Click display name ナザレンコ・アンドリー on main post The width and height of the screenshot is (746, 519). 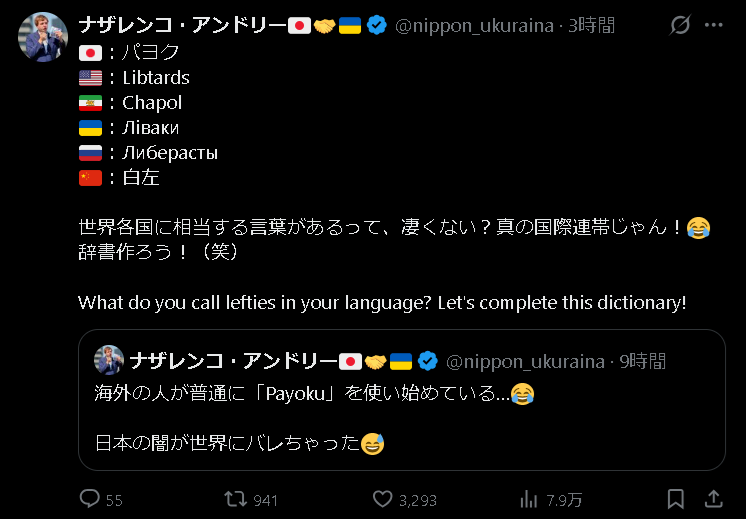coord(181,26)
